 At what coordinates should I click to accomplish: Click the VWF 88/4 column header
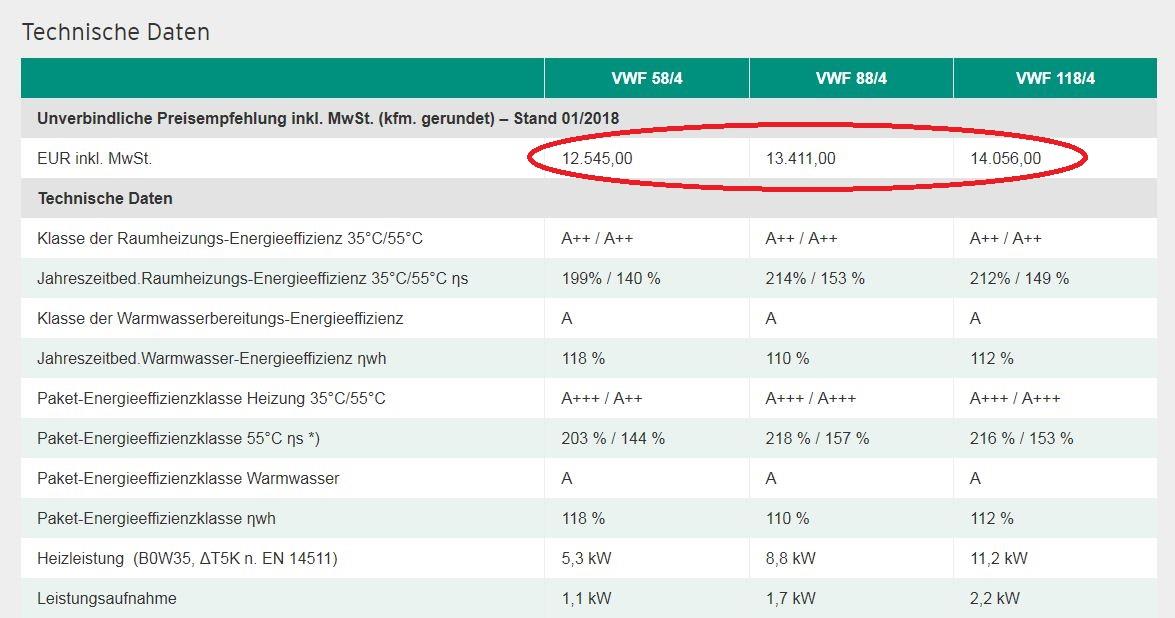[851, 78]
